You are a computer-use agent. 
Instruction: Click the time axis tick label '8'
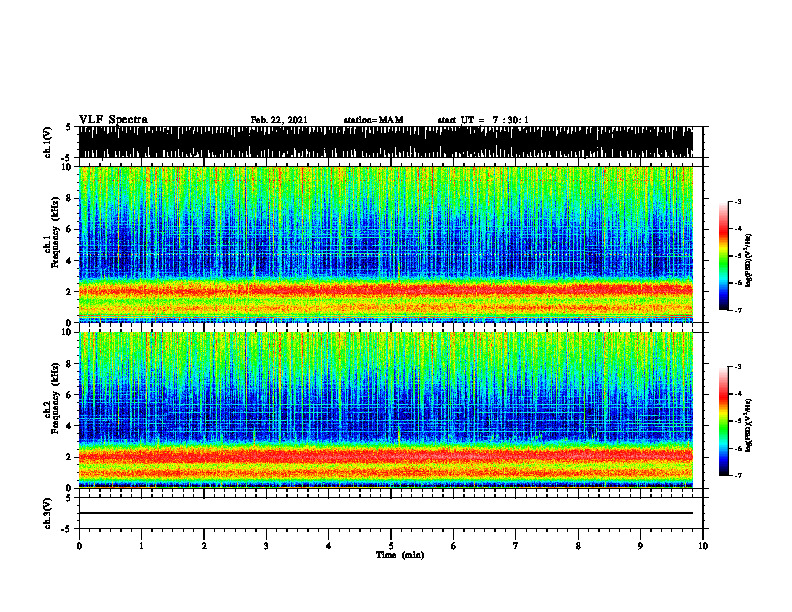578,546
